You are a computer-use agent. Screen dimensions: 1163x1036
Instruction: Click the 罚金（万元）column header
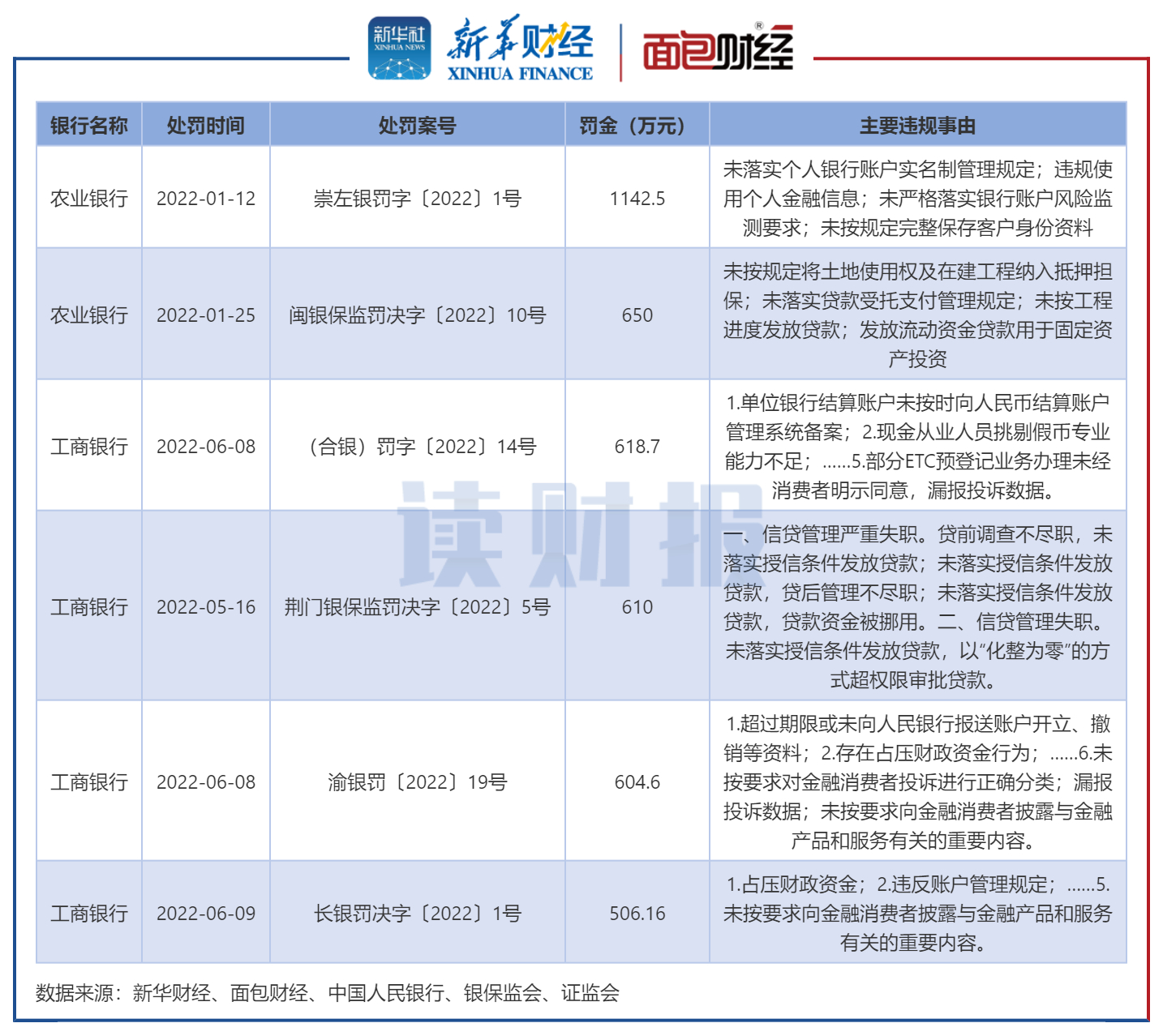637,126
